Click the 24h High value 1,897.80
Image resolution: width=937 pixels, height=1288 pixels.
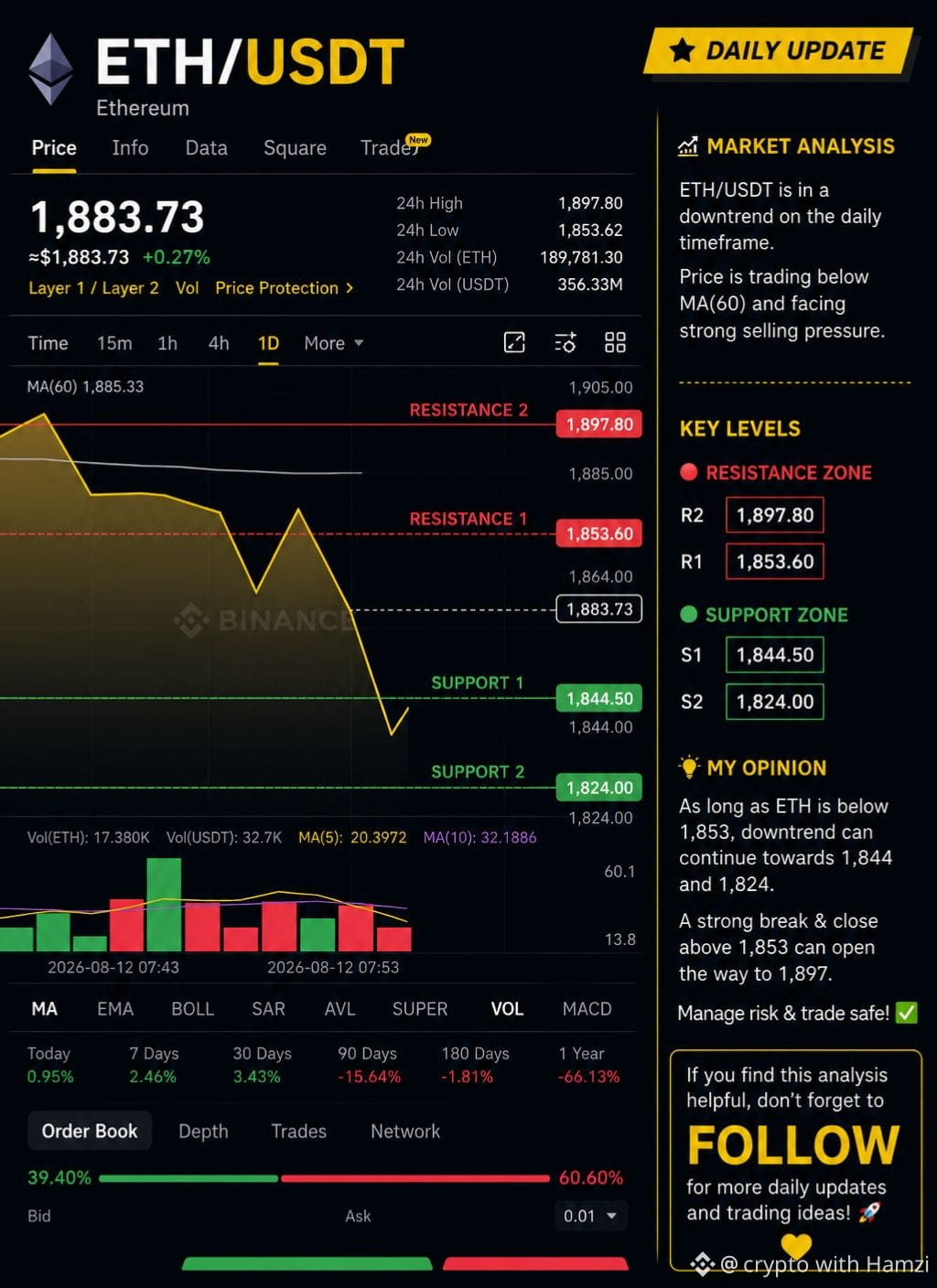(x=590, y=203)
